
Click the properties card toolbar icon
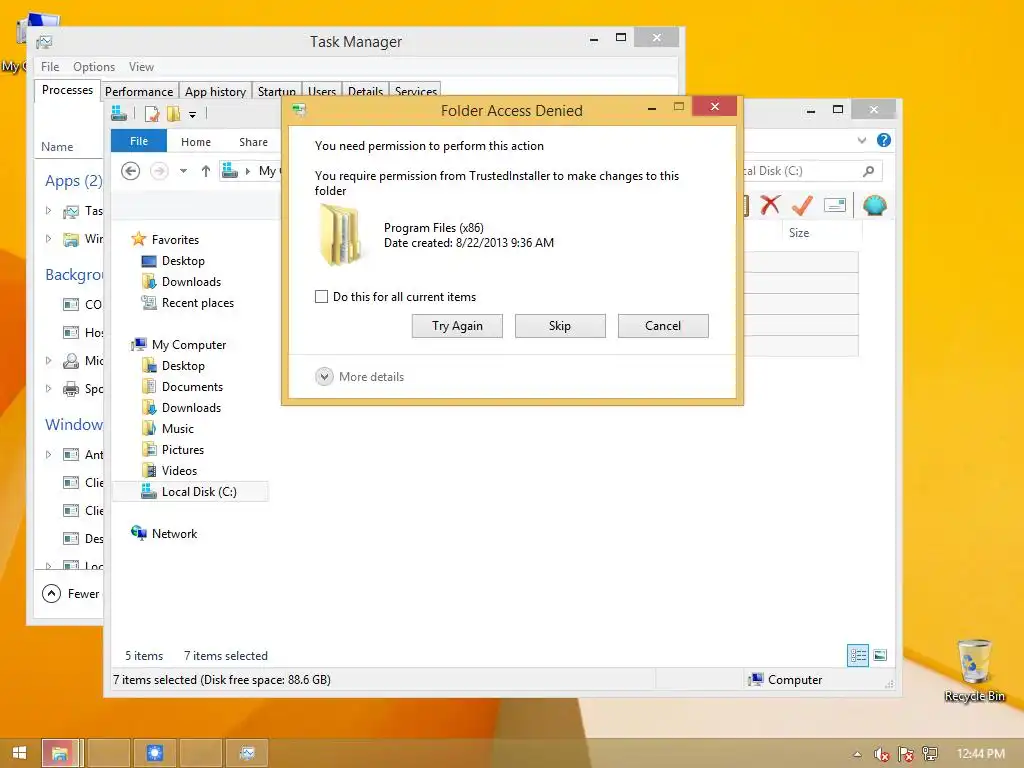click(x=835, y=206)
